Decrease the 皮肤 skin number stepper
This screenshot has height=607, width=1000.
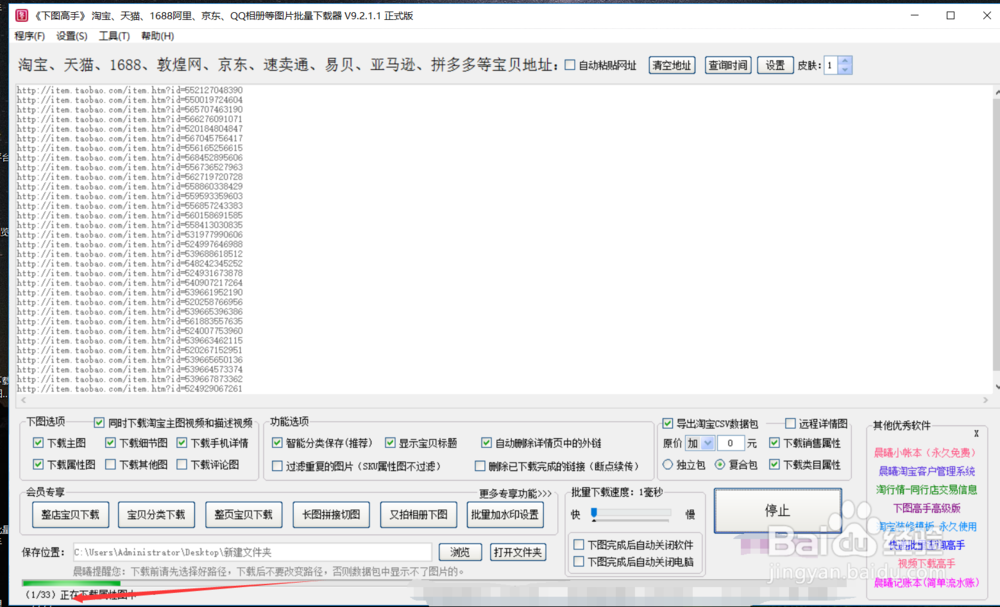845,69
